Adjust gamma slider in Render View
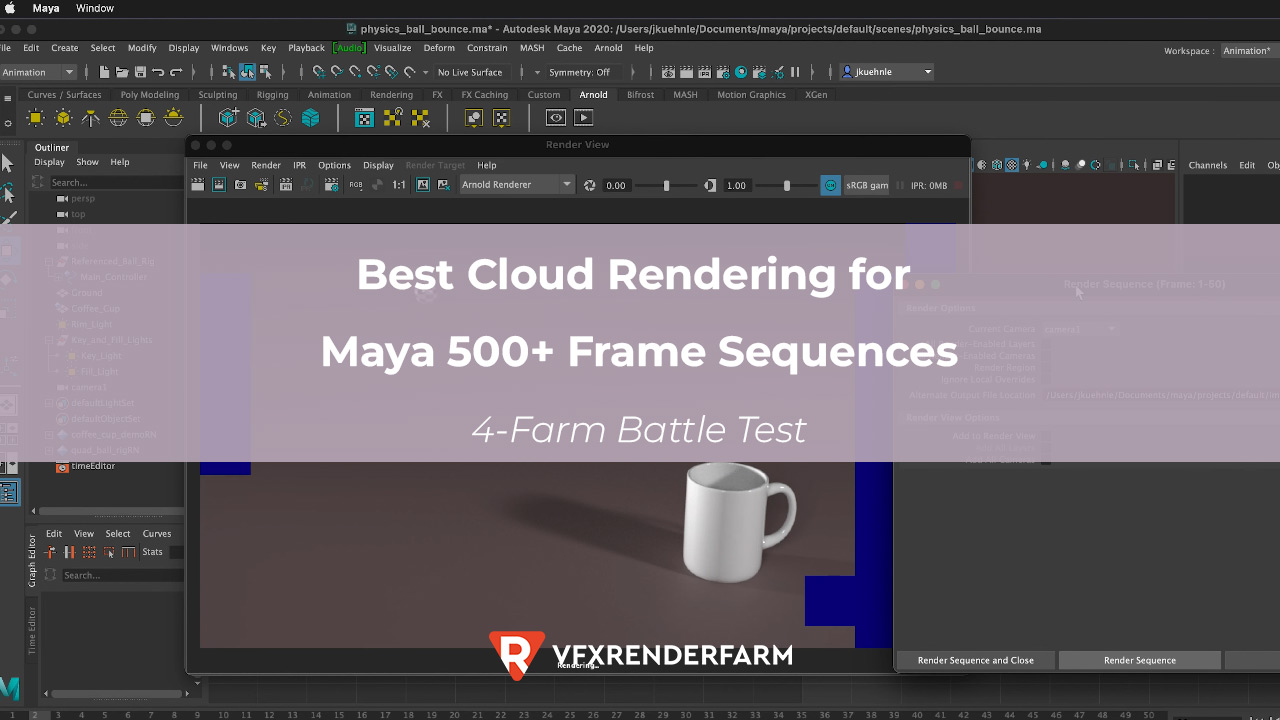 point(787,185)
